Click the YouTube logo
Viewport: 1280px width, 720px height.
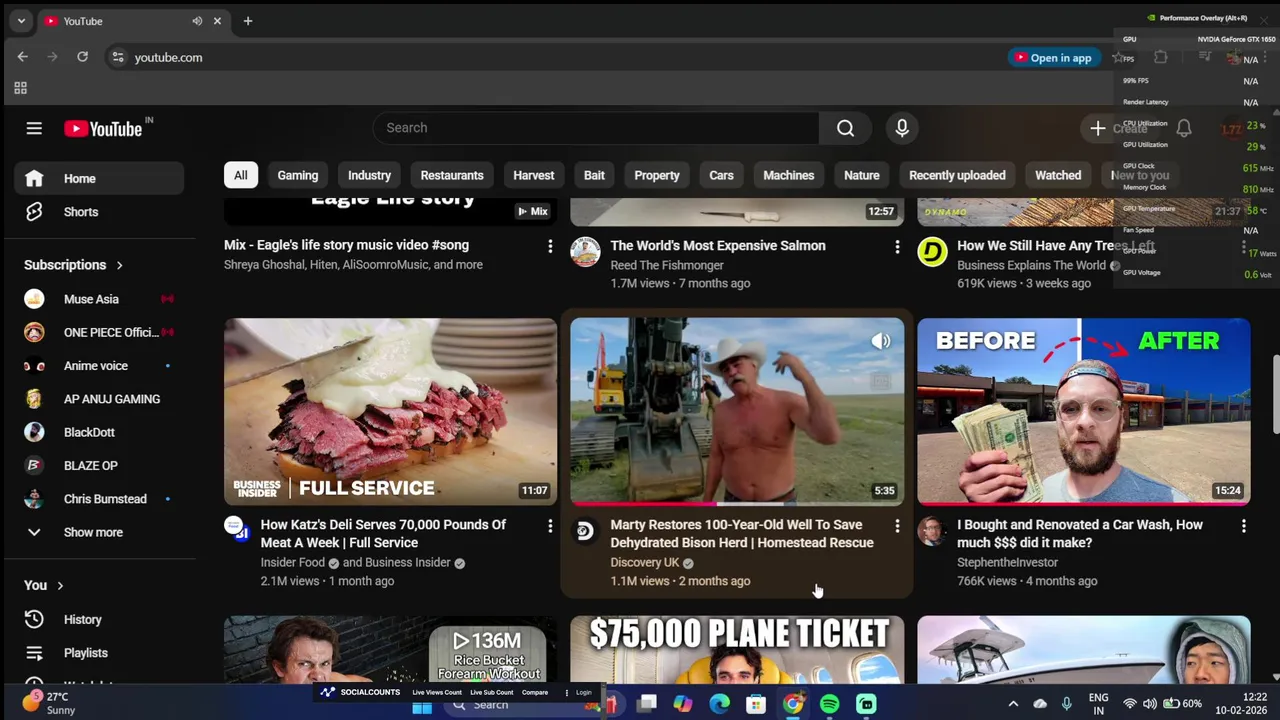[x=103, y=128]
